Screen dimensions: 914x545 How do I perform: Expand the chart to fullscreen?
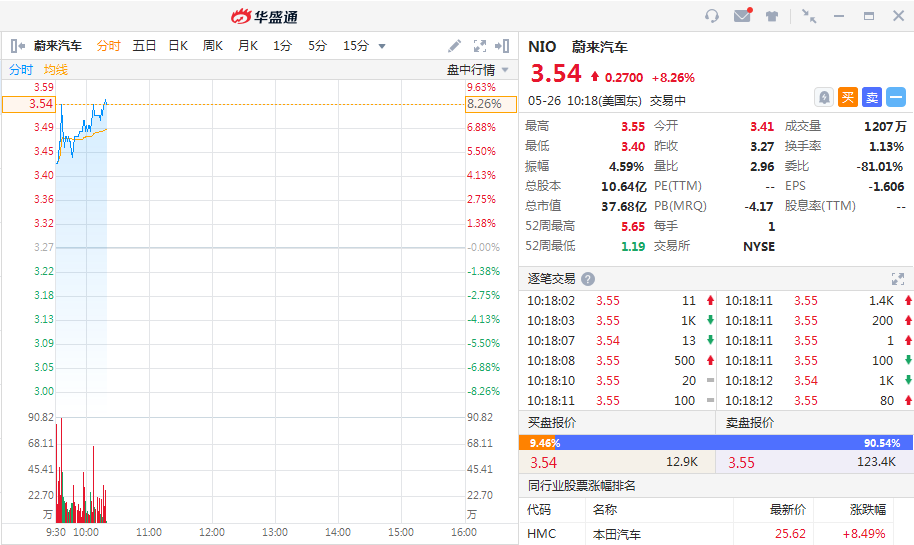[480, 46]
